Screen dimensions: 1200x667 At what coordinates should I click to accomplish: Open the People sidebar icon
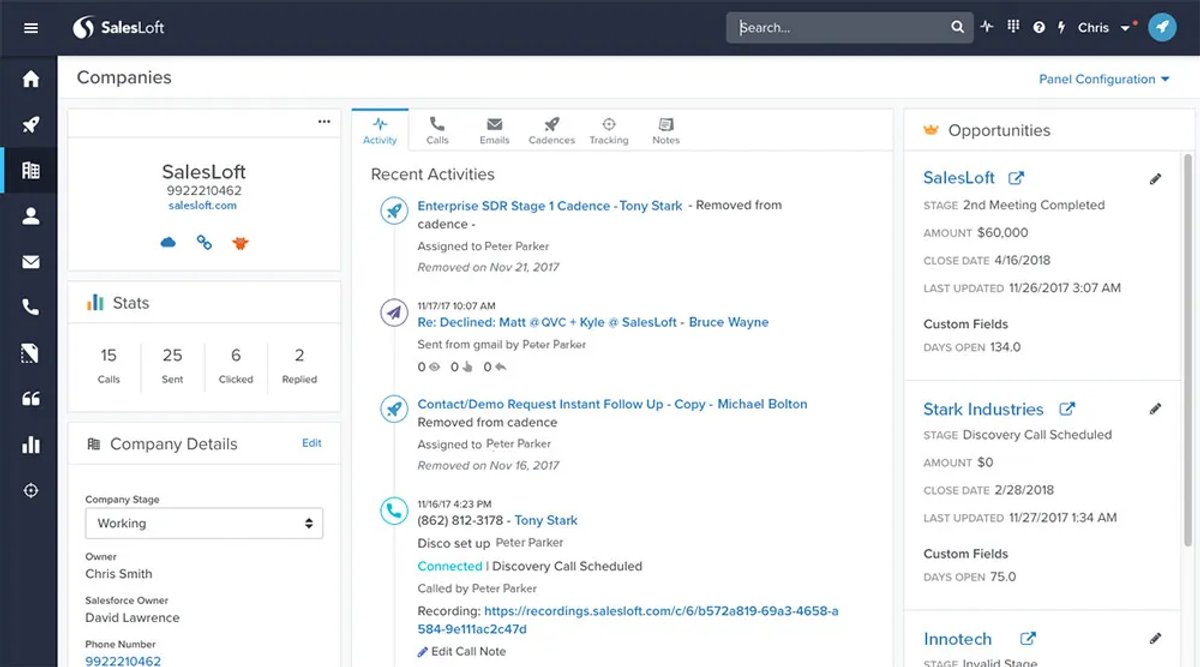pos(31,216)
